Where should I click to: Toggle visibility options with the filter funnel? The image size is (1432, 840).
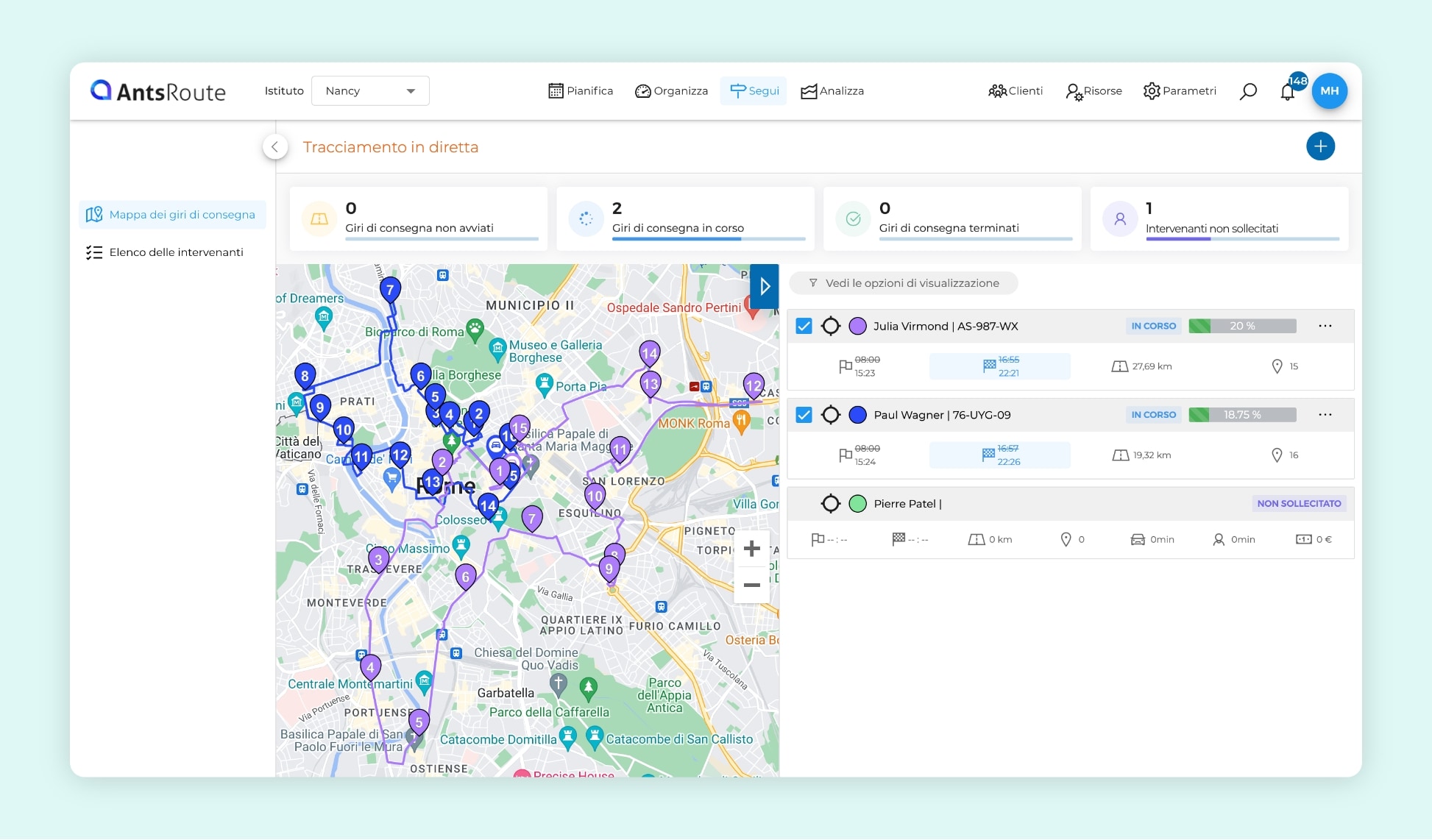[814, 282]
